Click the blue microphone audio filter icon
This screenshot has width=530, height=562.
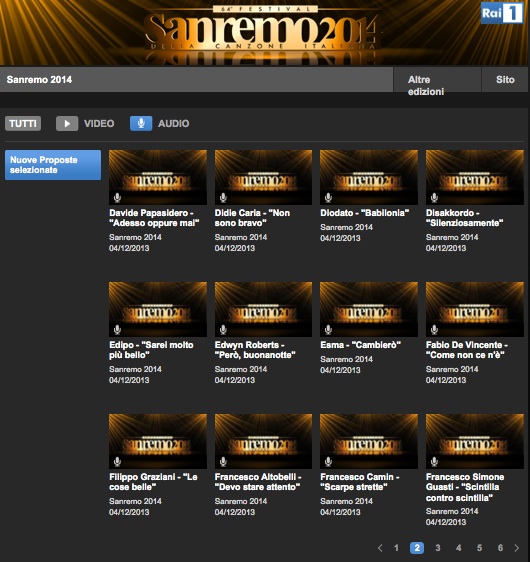coord(141,124)
